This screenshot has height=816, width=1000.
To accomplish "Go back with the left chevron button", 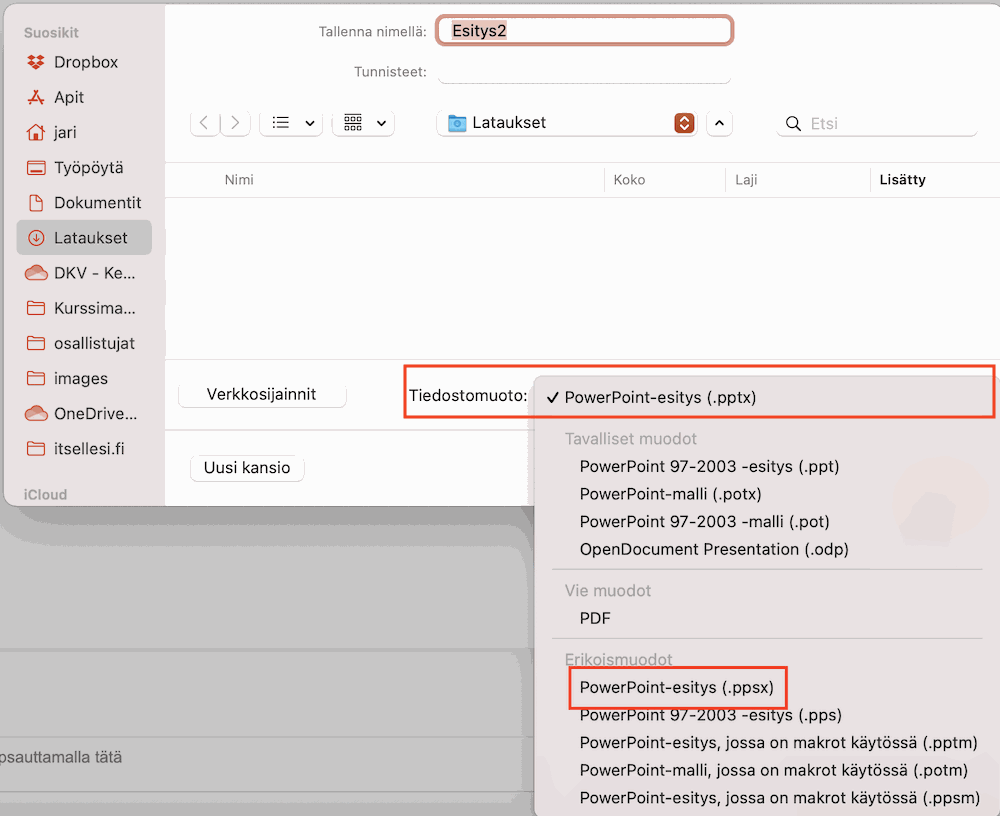I will click(x=205, y=122).
